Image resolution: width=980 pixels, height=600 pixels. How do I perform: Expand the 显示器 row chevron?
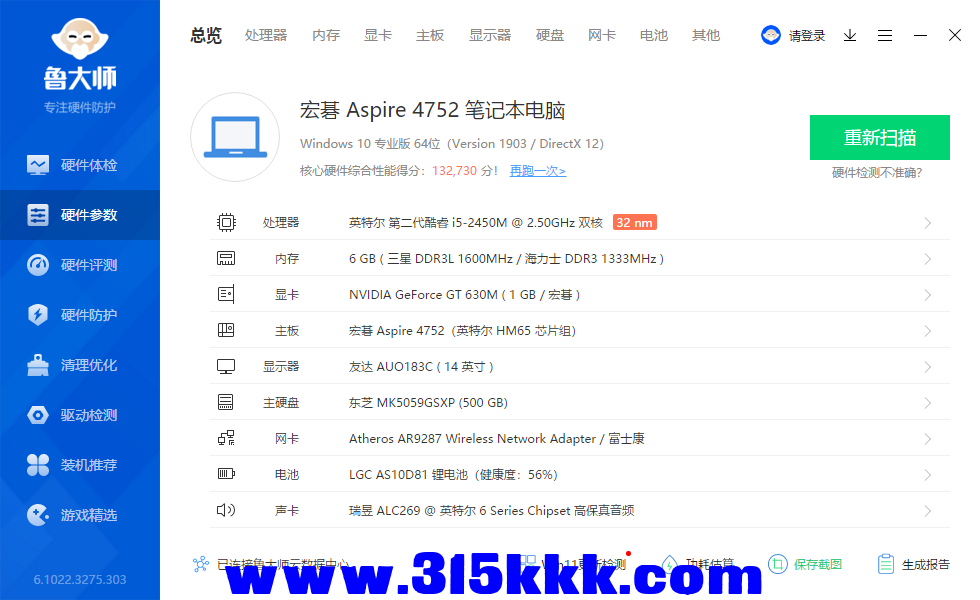(928, 367)
